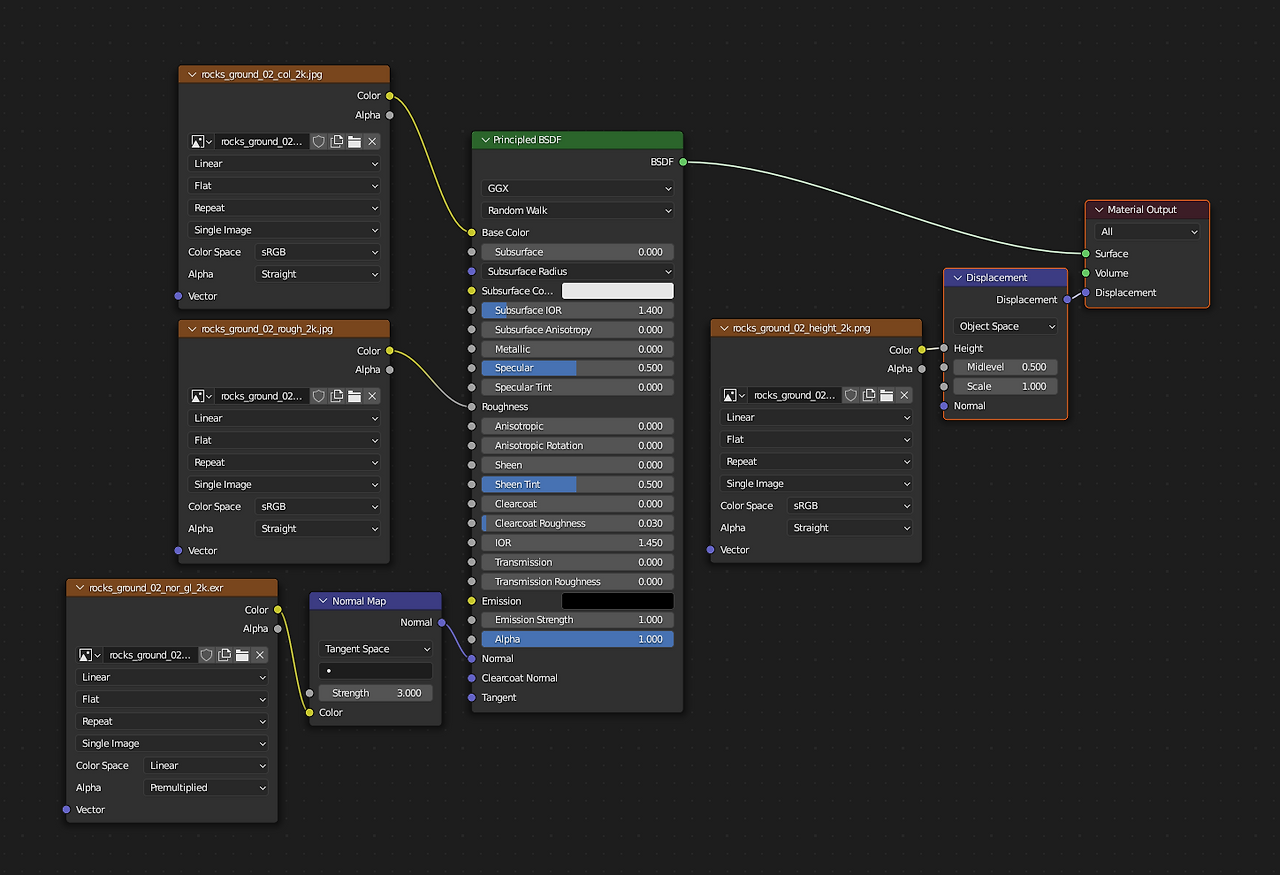Change Object Space in the Displacement node
Image resolution: width=1280 pixels, height=875 pixels.
[x=1004, y=326]
